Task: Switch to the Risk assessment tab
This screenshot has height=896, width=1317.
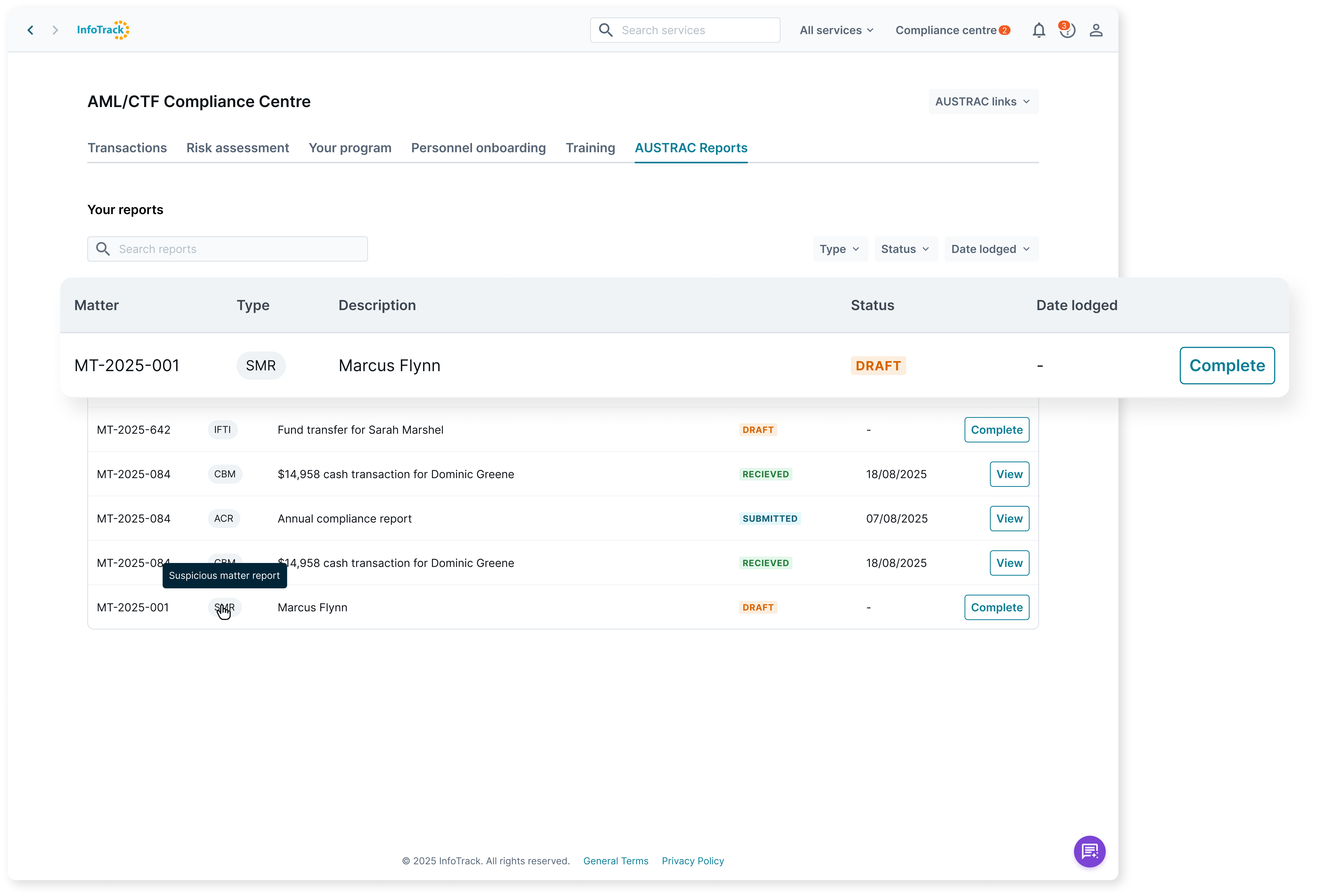Action: click(237, 148)
